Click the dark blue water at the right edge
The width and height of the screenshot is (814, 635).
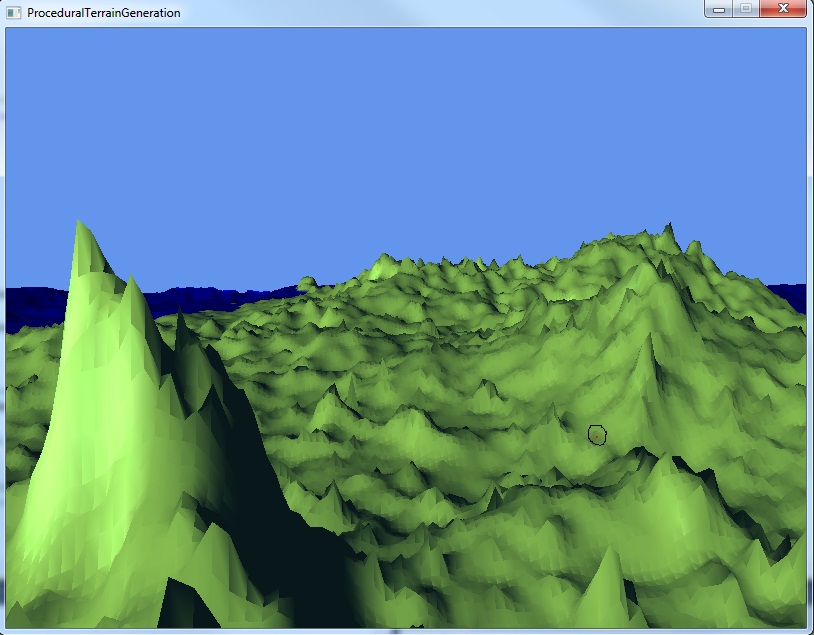[x=797, y=297]
